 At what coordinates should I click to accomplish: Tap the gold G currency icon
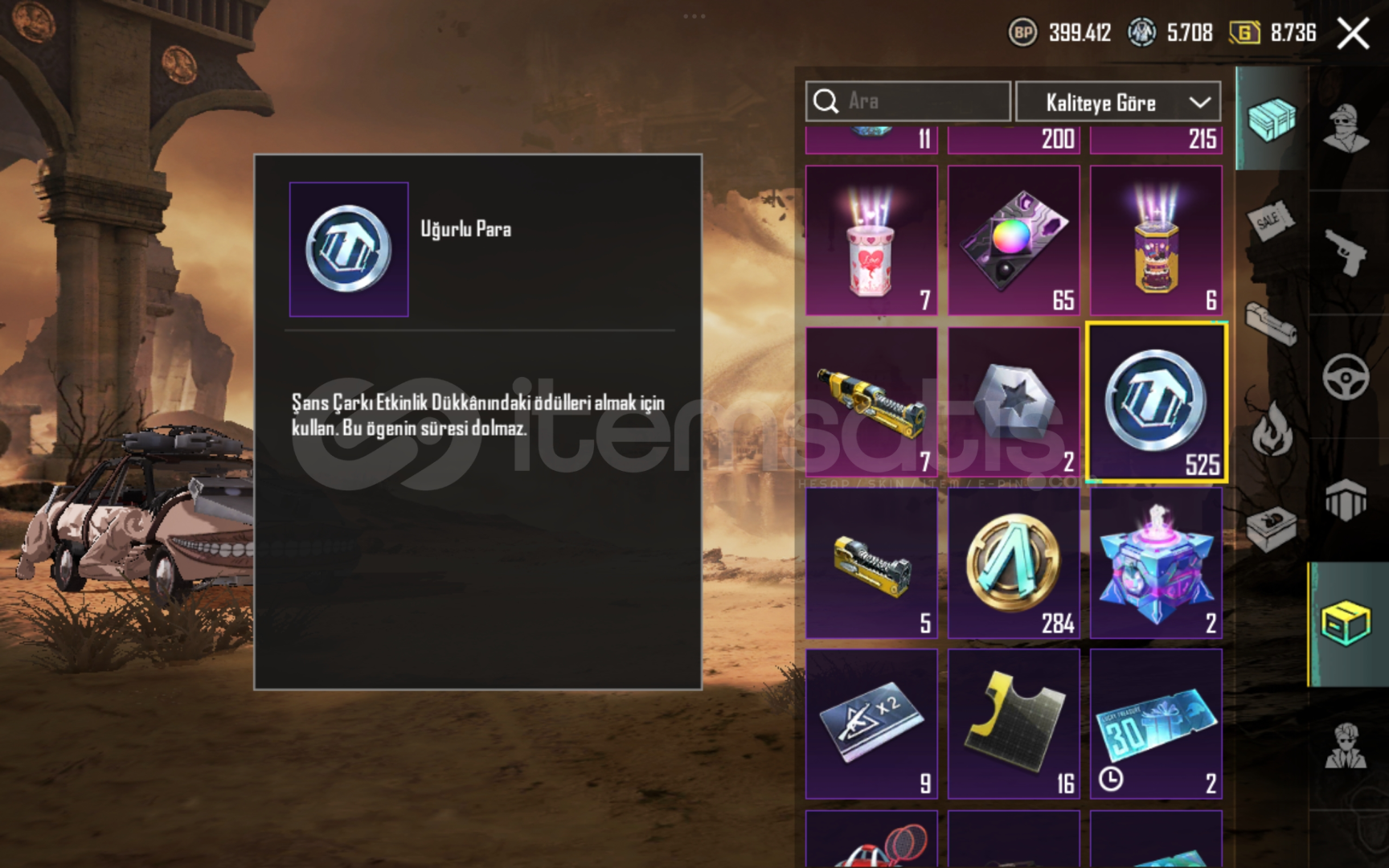(1244, 33)
